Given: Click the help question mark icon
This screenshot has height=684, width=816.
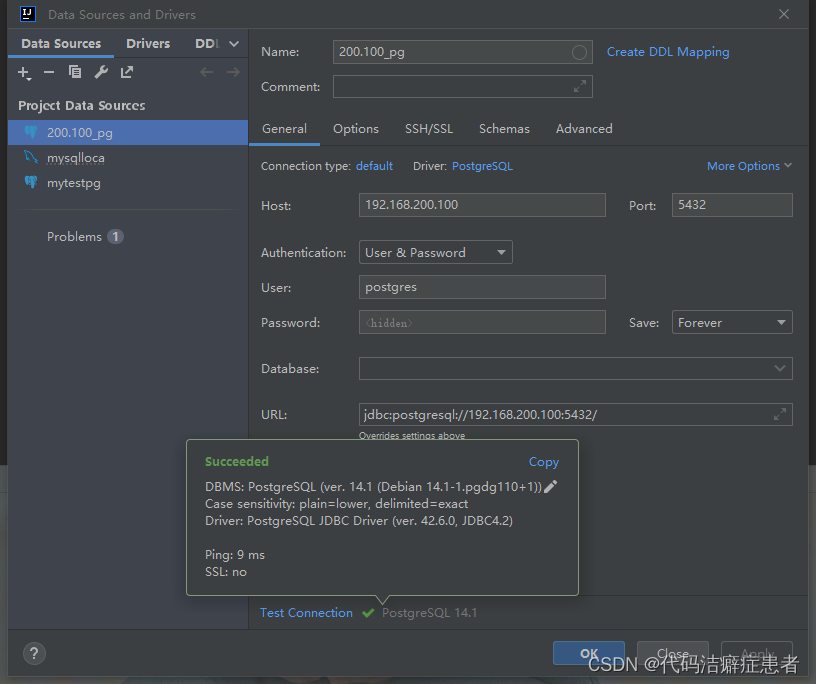Looking at the screenshot, I should click(x=33, y=653).
